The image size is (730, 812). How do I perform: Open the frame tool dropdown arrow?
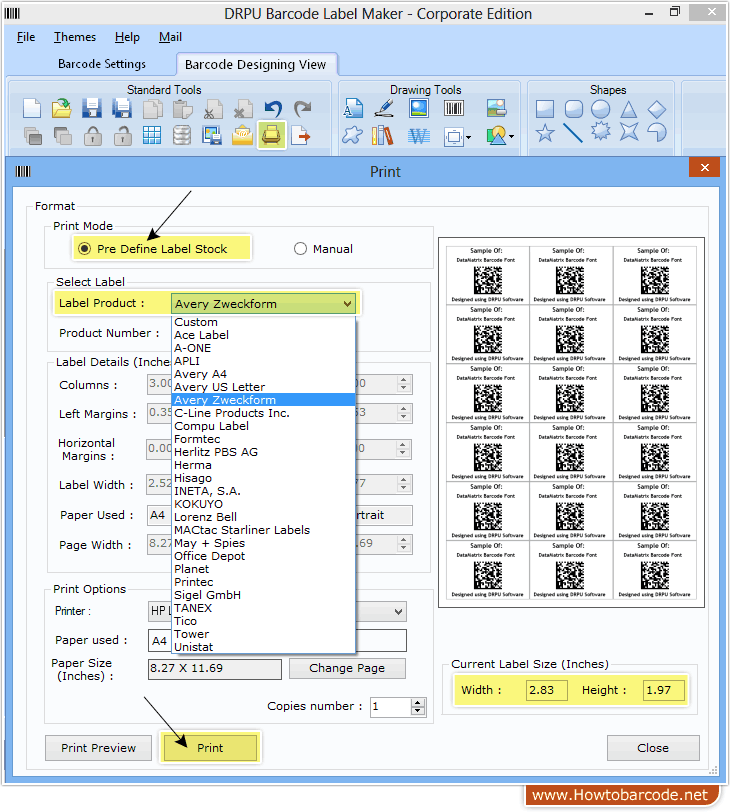click(x=468, y=137)
